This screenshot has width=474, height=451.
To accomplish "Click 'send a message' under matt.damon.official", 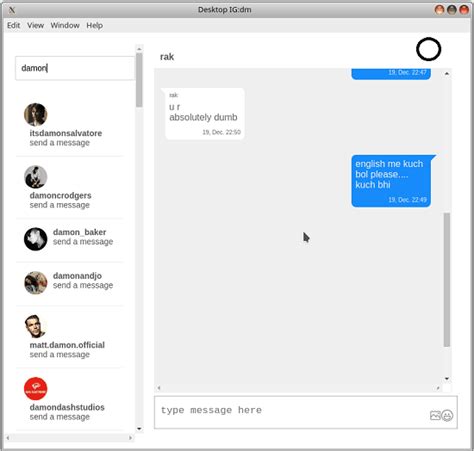I will pos(60,354).
